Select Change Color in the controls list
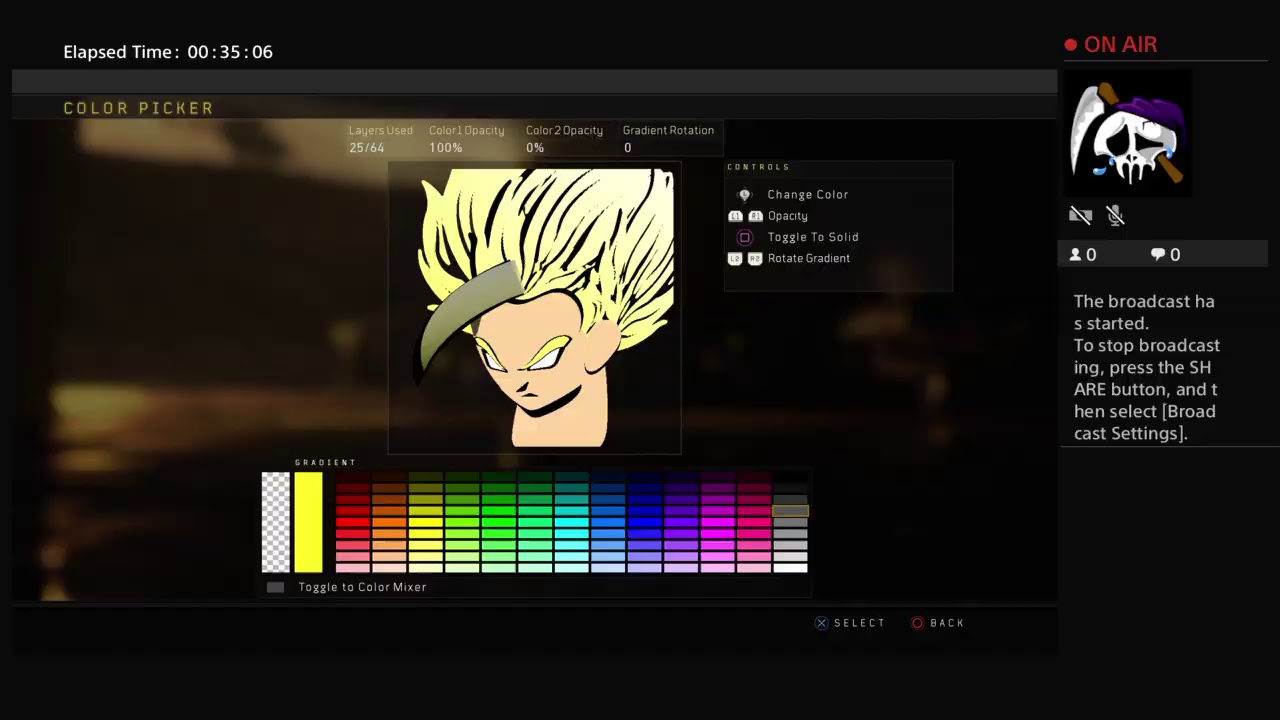 pyautogui.click(x=807, y=195)
